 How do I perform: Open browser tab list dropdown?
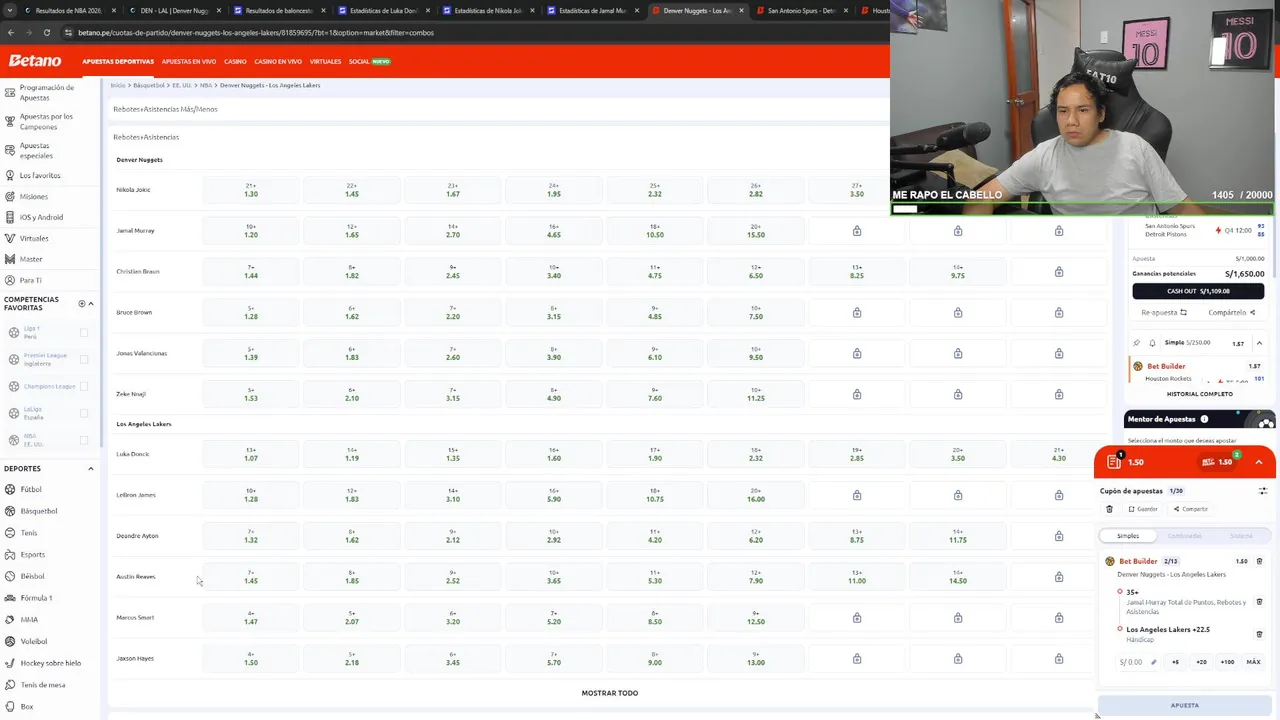point(10,10)
